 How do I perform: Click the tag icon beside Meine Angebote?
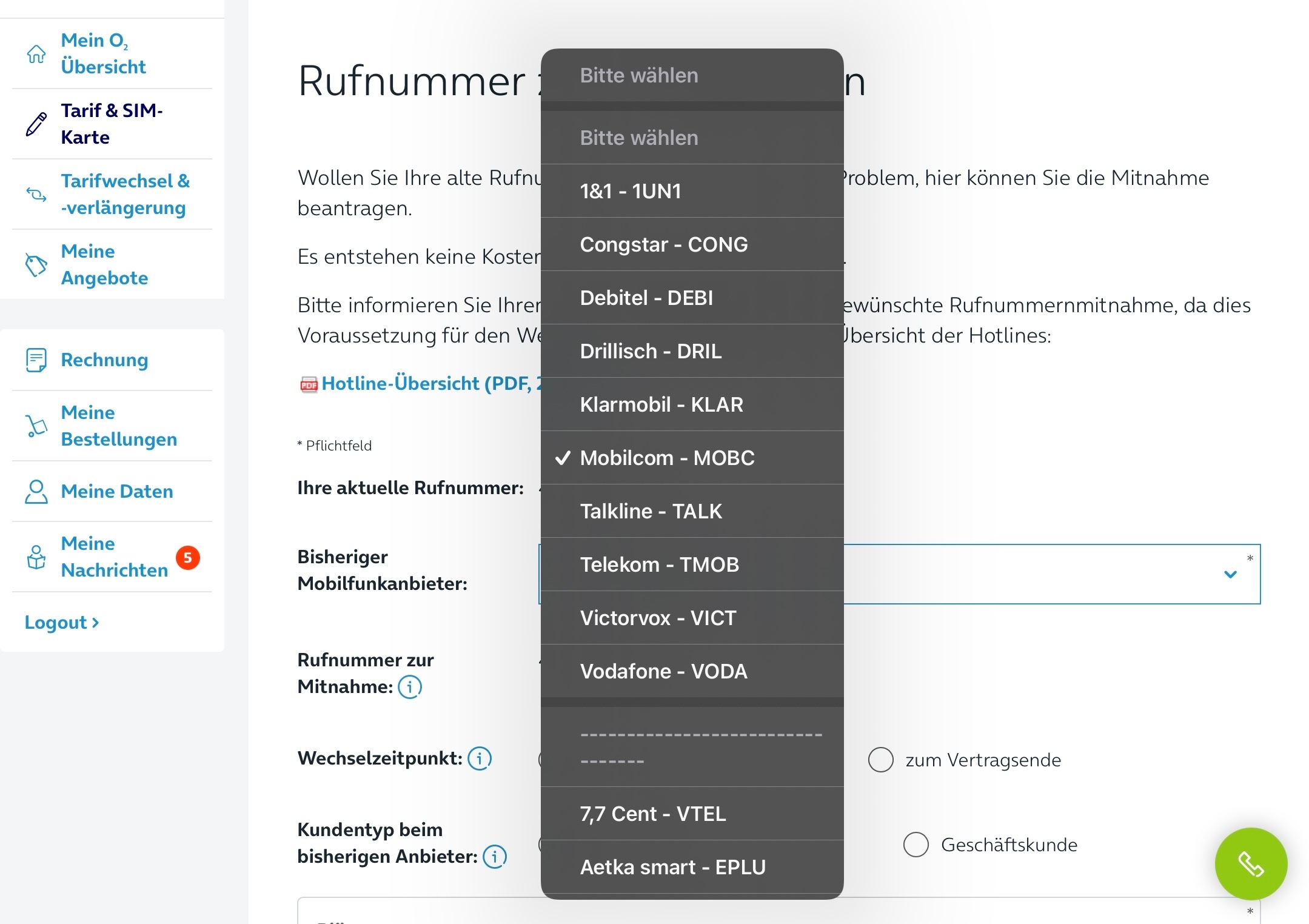click(x=36, y=265)
